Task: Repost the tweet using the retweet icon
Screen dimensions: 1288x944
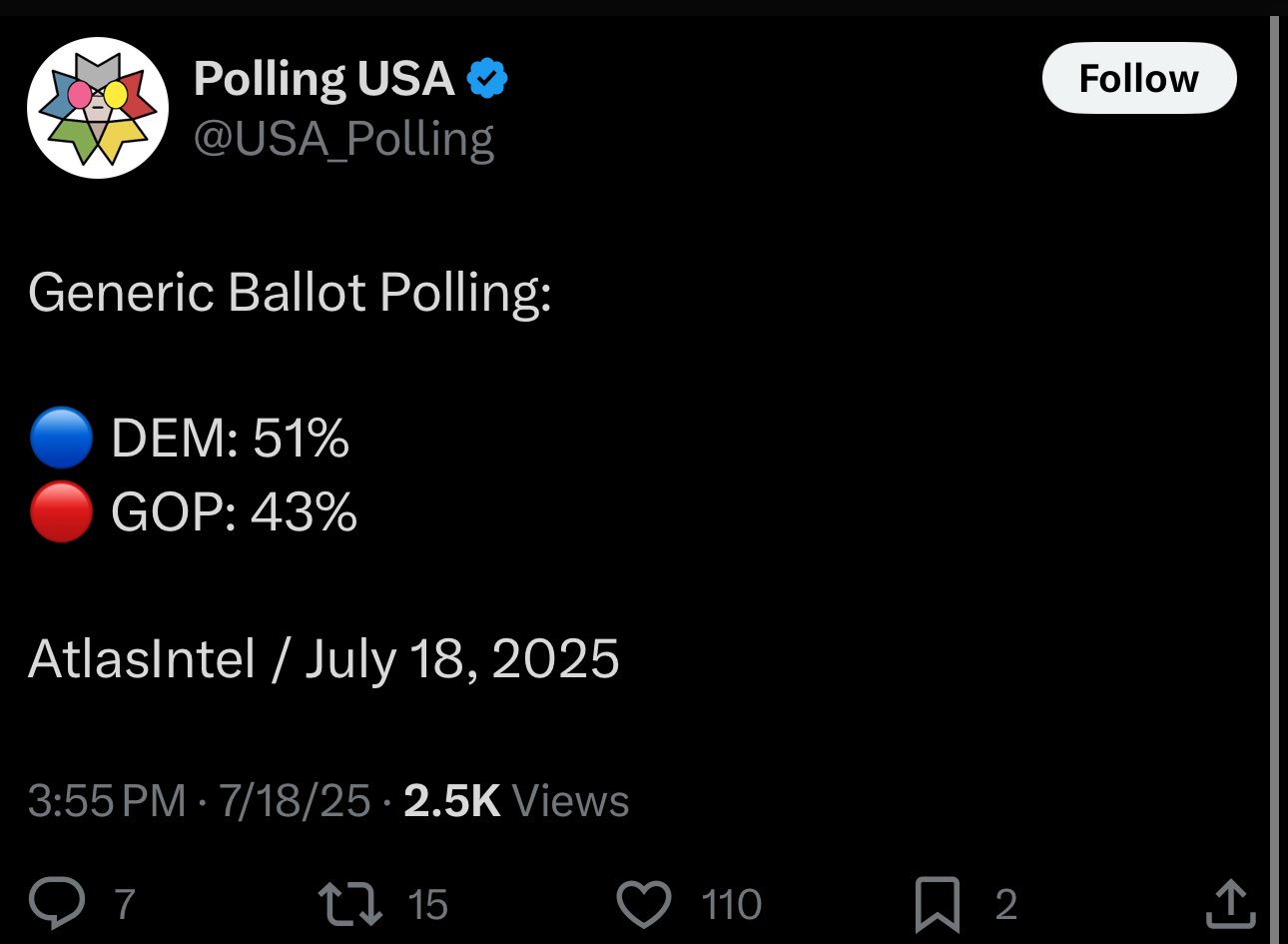Action: click(349, 904)
